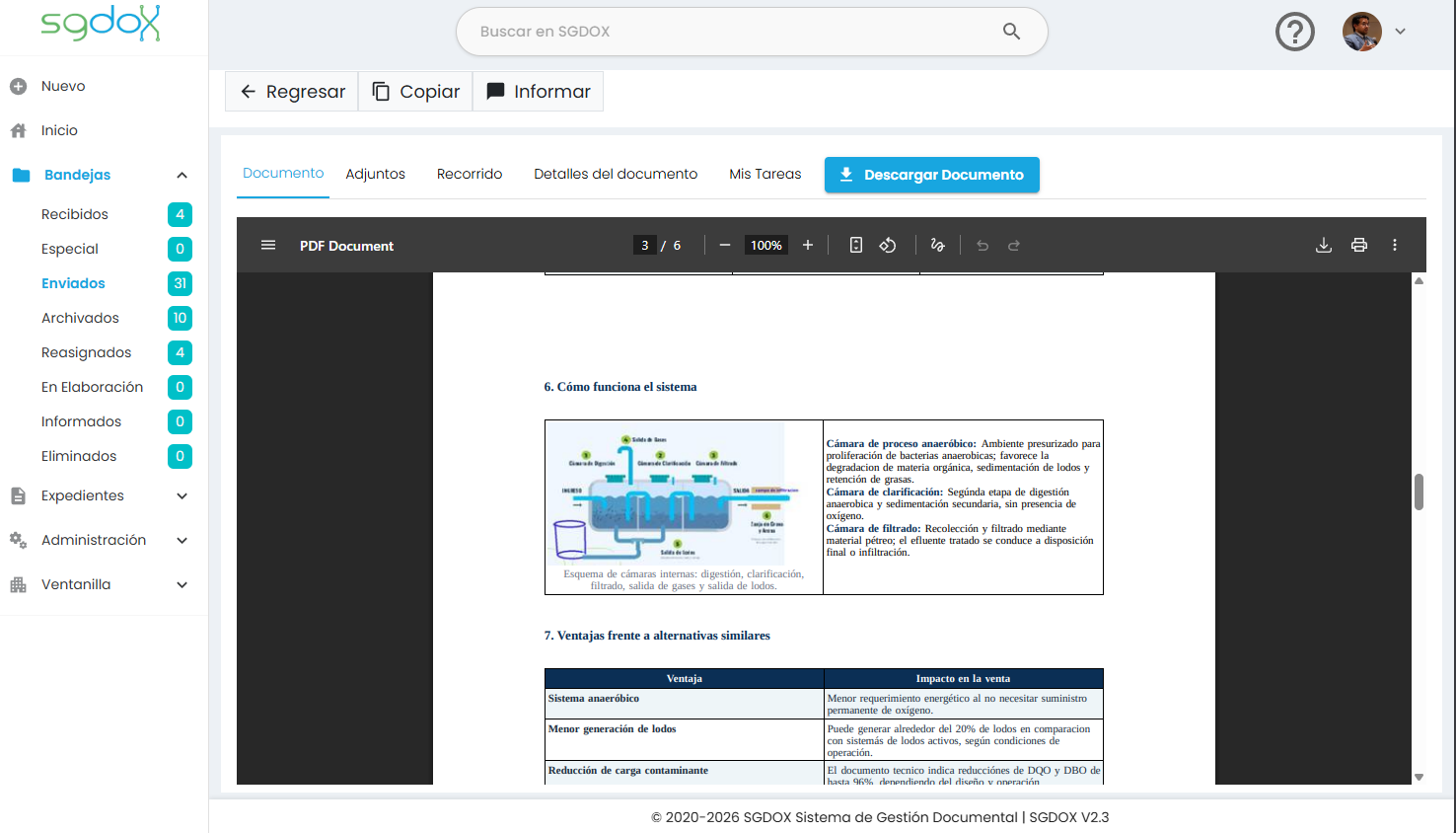Download the PDF from the viewer toolbar

click(1324, 245)
